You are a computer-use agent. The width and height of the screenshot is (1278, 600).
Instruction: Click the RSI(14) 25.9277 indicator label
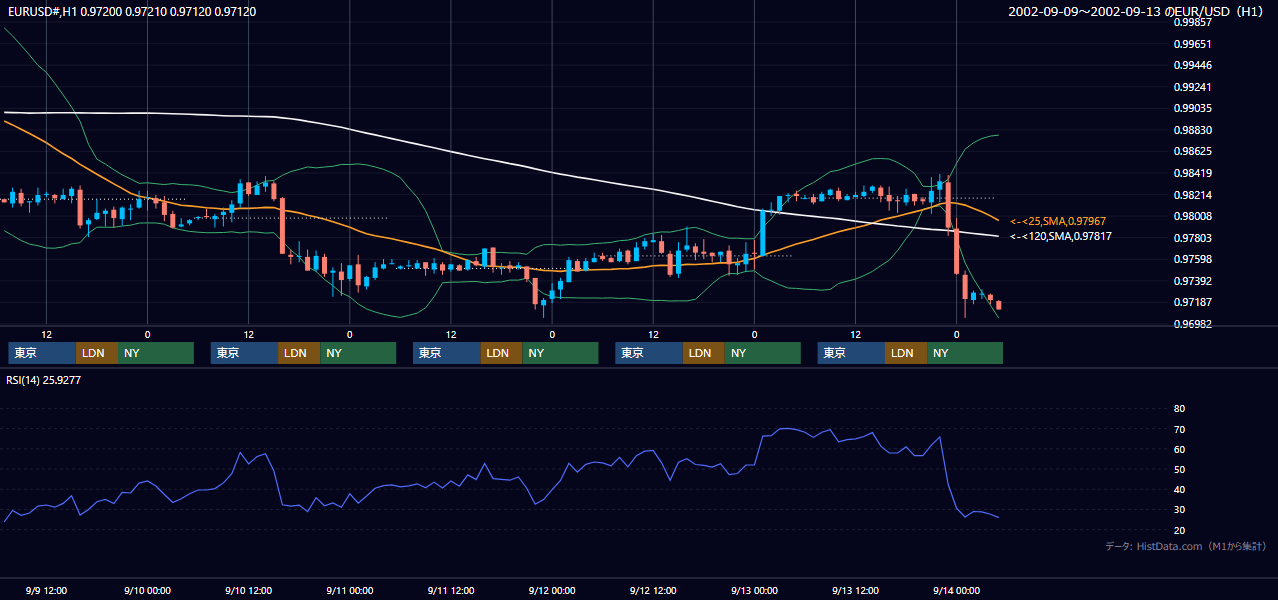click(x=44, y=380)
